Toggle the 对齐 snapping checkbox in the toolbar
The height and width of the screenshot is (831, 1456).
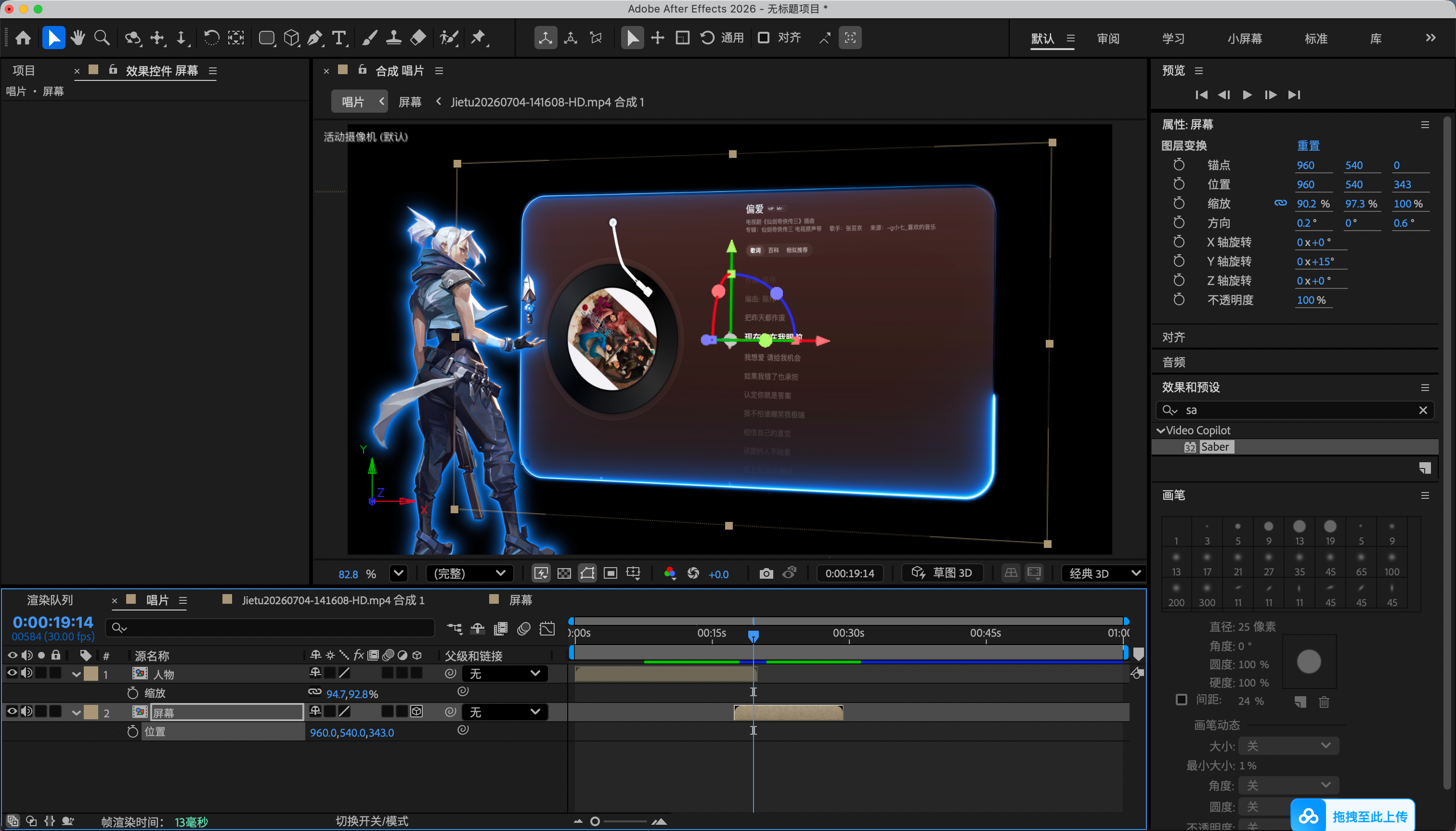(763, 38)
